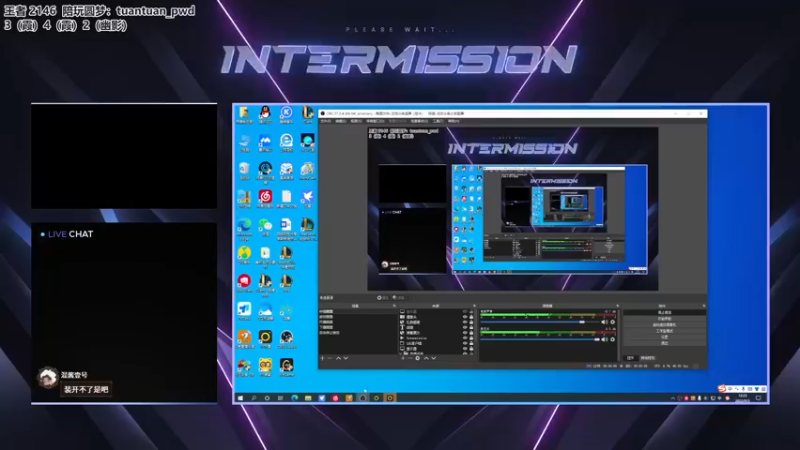The height and width of the screenshot is (450, 800).
Task: Click the Sogou input method tray indicator
Action: (728, 398)
